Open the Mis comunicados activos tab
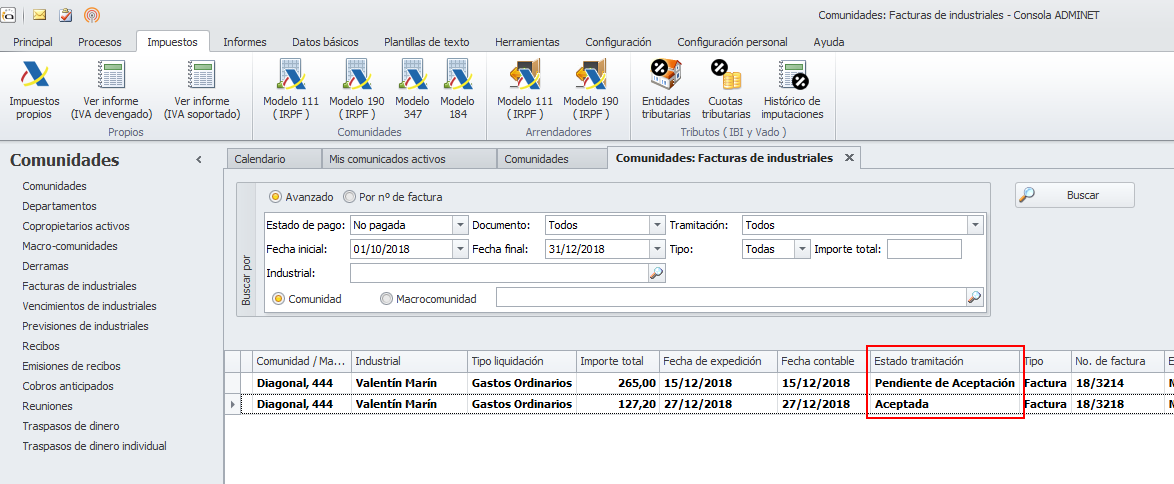 (411, 159)
